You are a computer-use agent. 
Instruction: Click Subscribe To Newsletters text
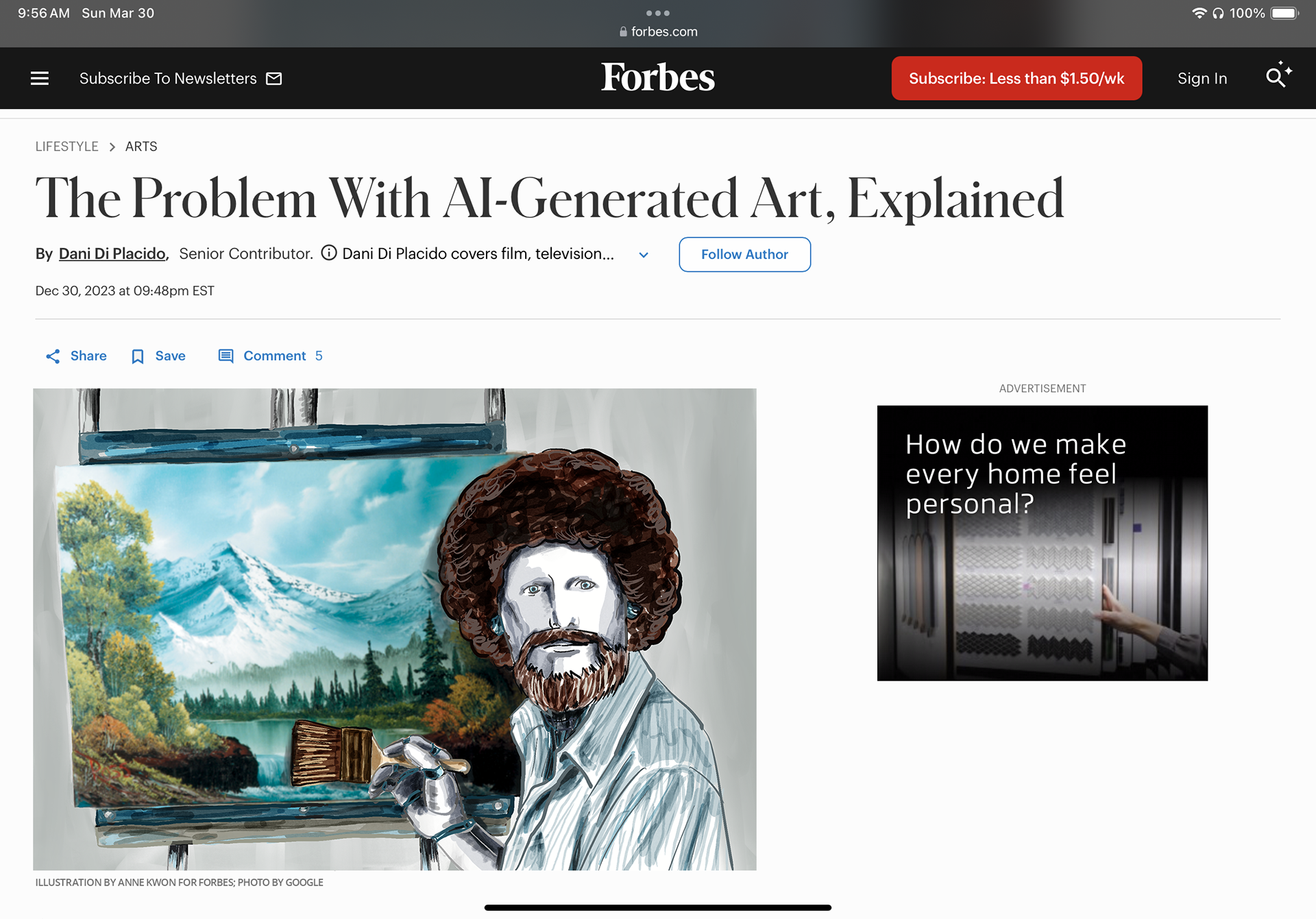[x=168, y=79]
